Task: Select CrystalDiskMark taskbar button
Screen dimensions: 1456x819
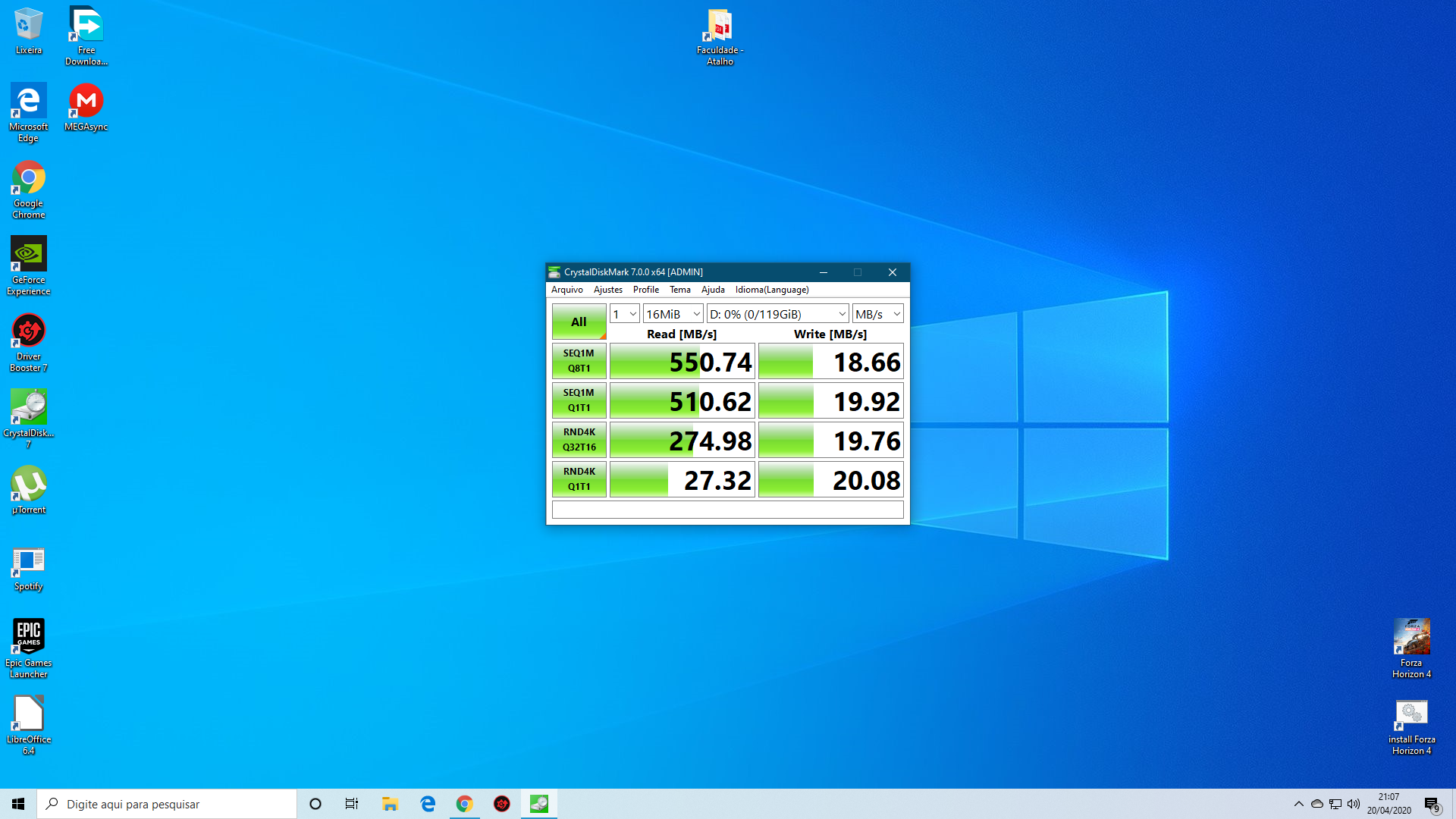Action: 539,804
